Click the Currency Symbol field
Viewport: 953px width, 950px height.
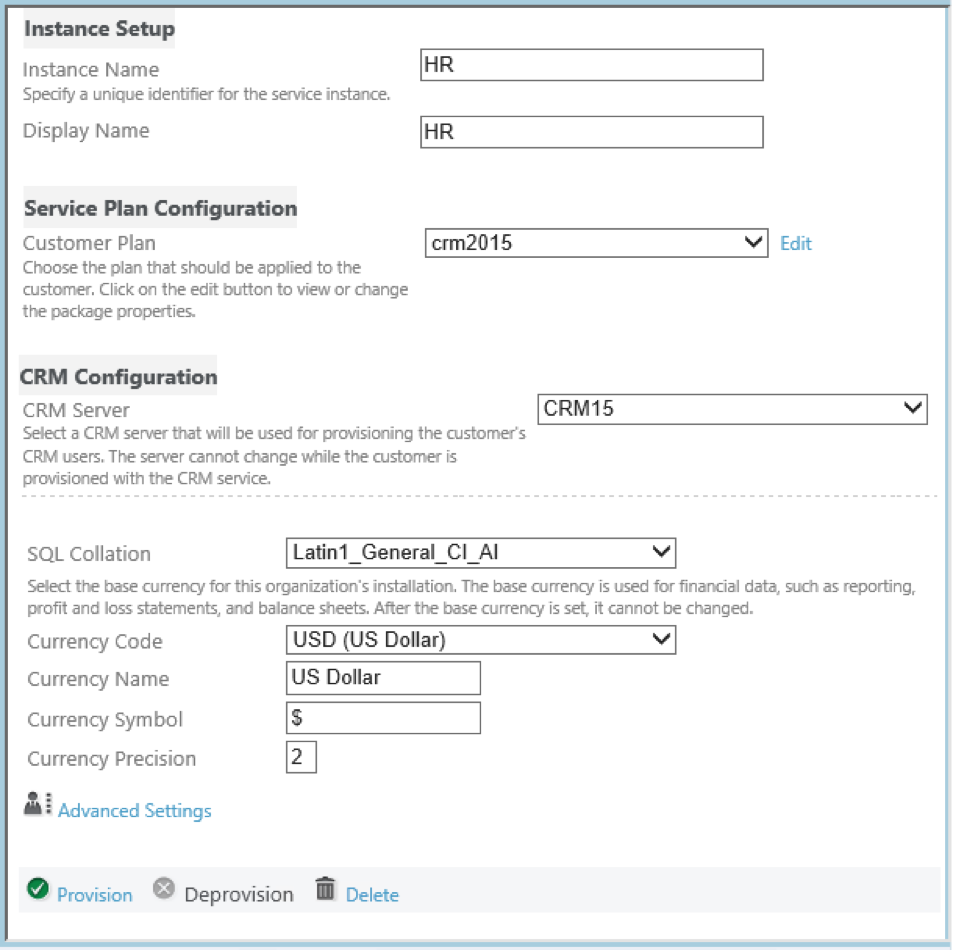point(383,718)
